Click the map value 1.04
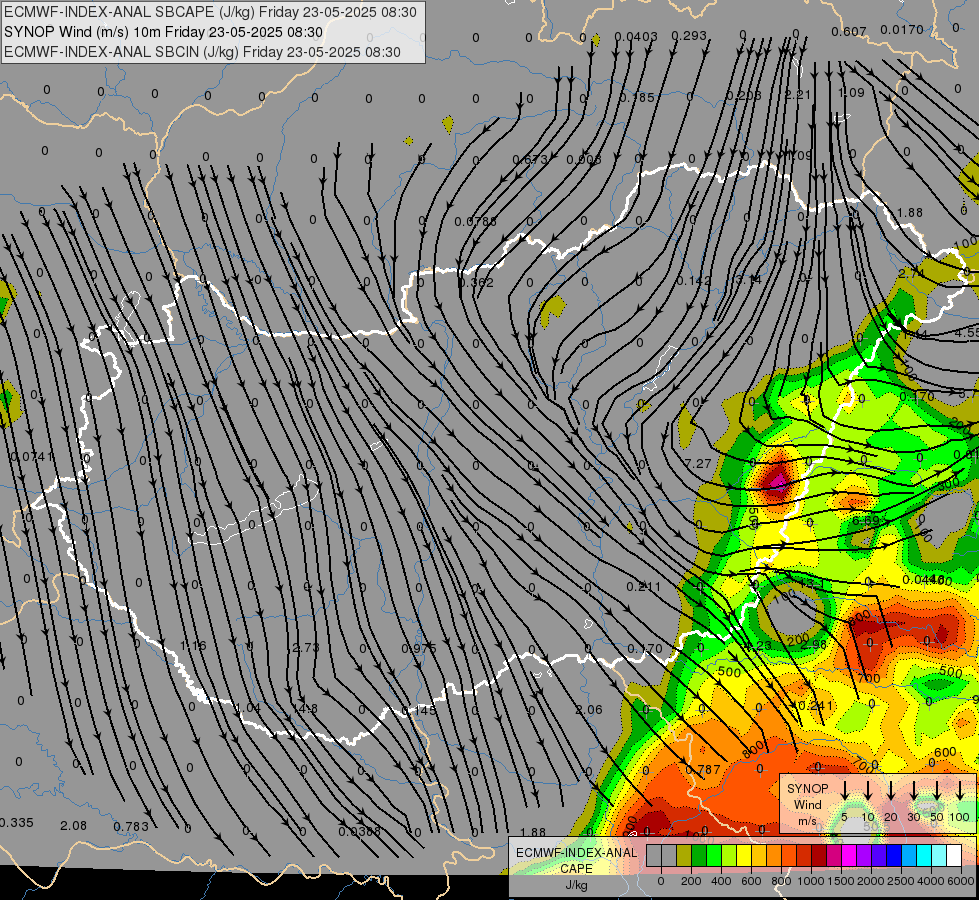The image size is (979, 900). pyautogui.click(x=248, y=708)
